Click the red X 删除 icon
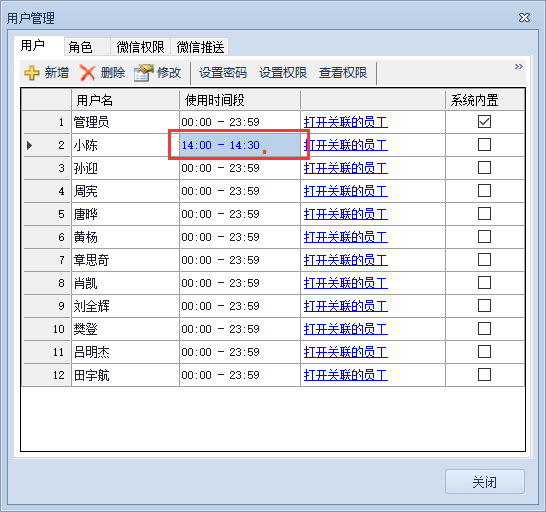 87,73
